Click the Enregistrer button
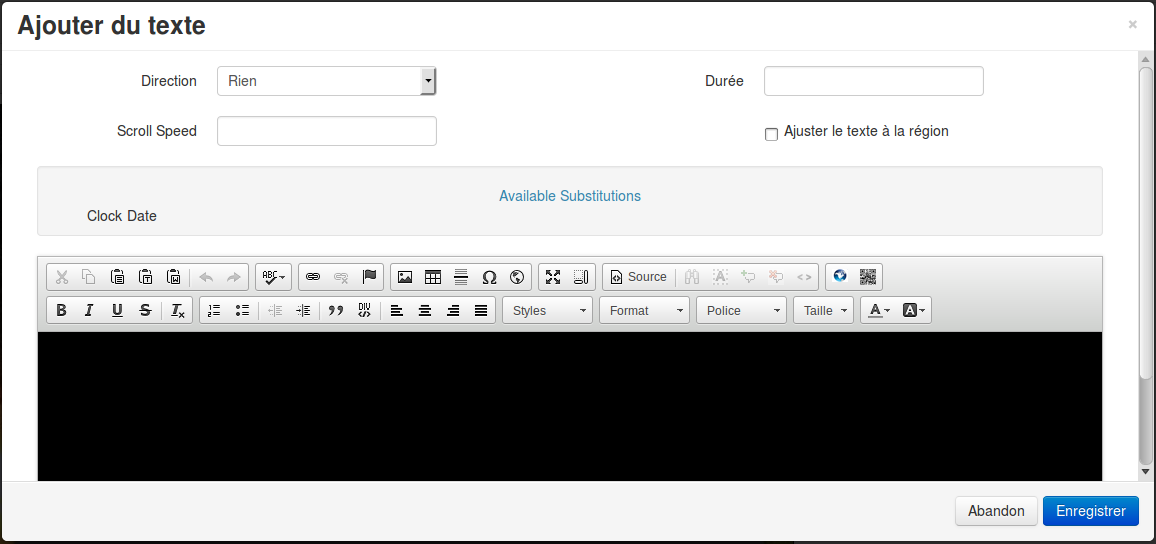 [1090, 511]
